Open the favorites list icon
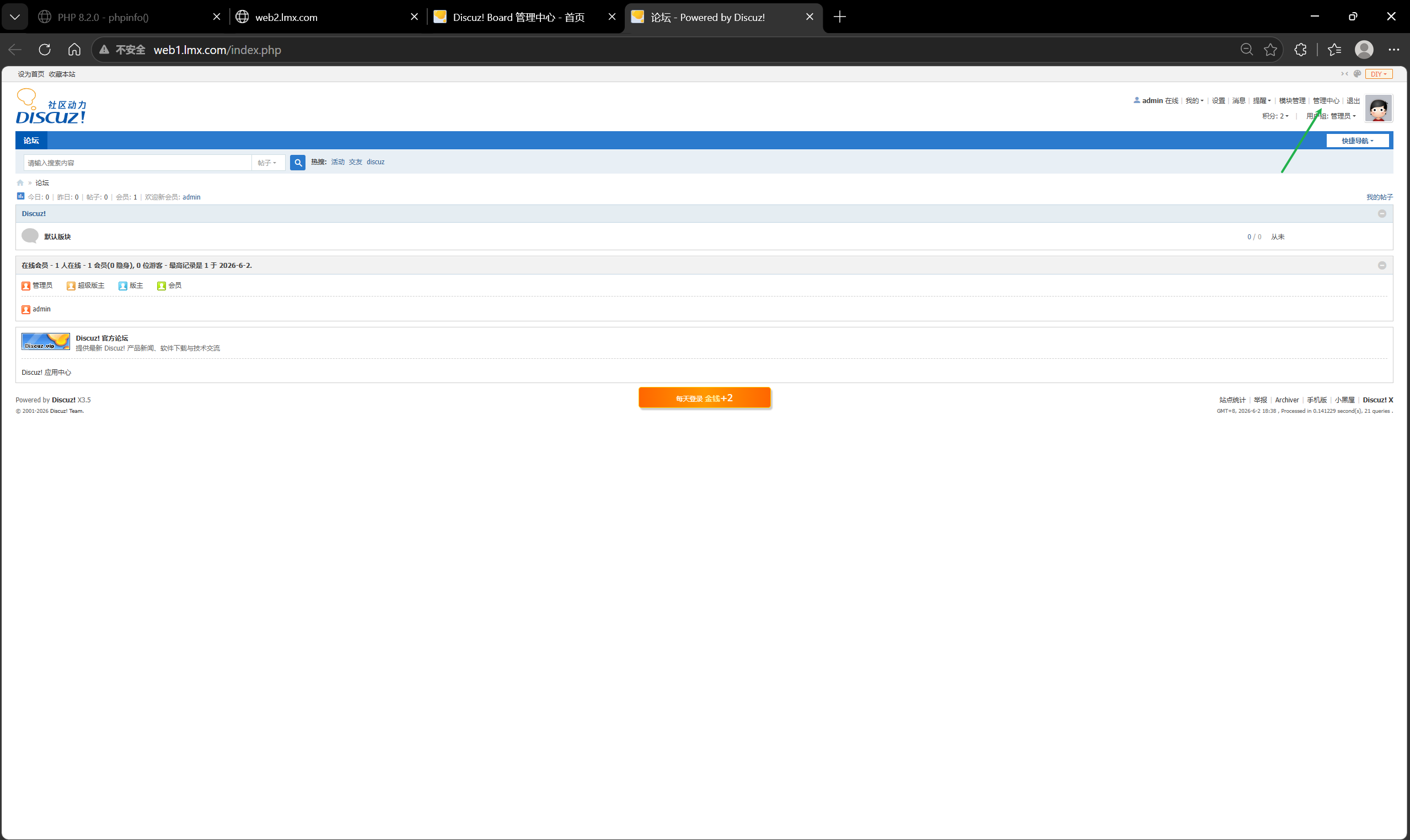This screenshot has width=1410, height=840. click(1334, 49)
